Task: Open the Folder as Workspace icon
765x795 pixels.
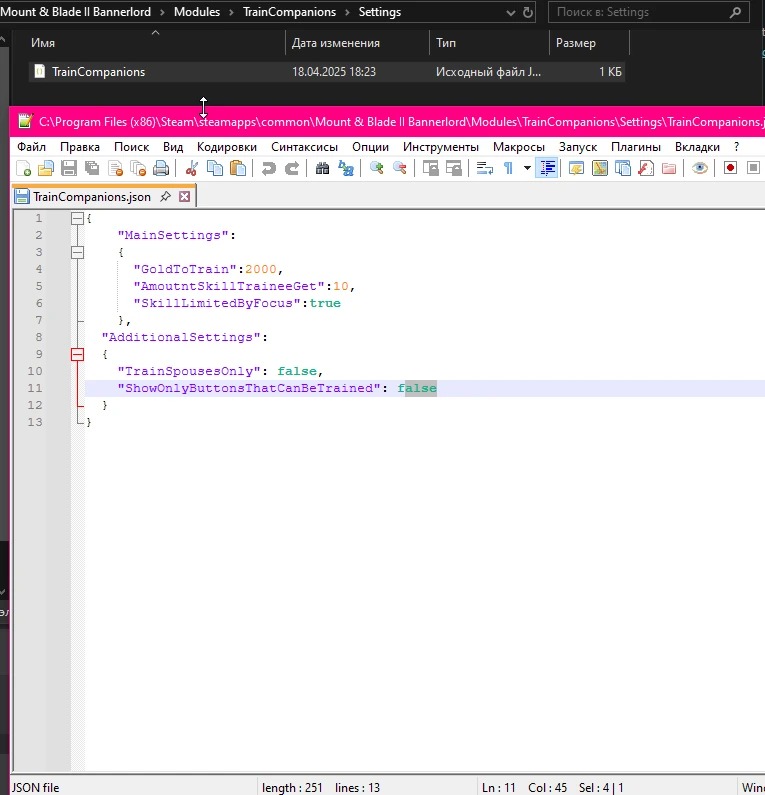Action: [x=669, y=168]
